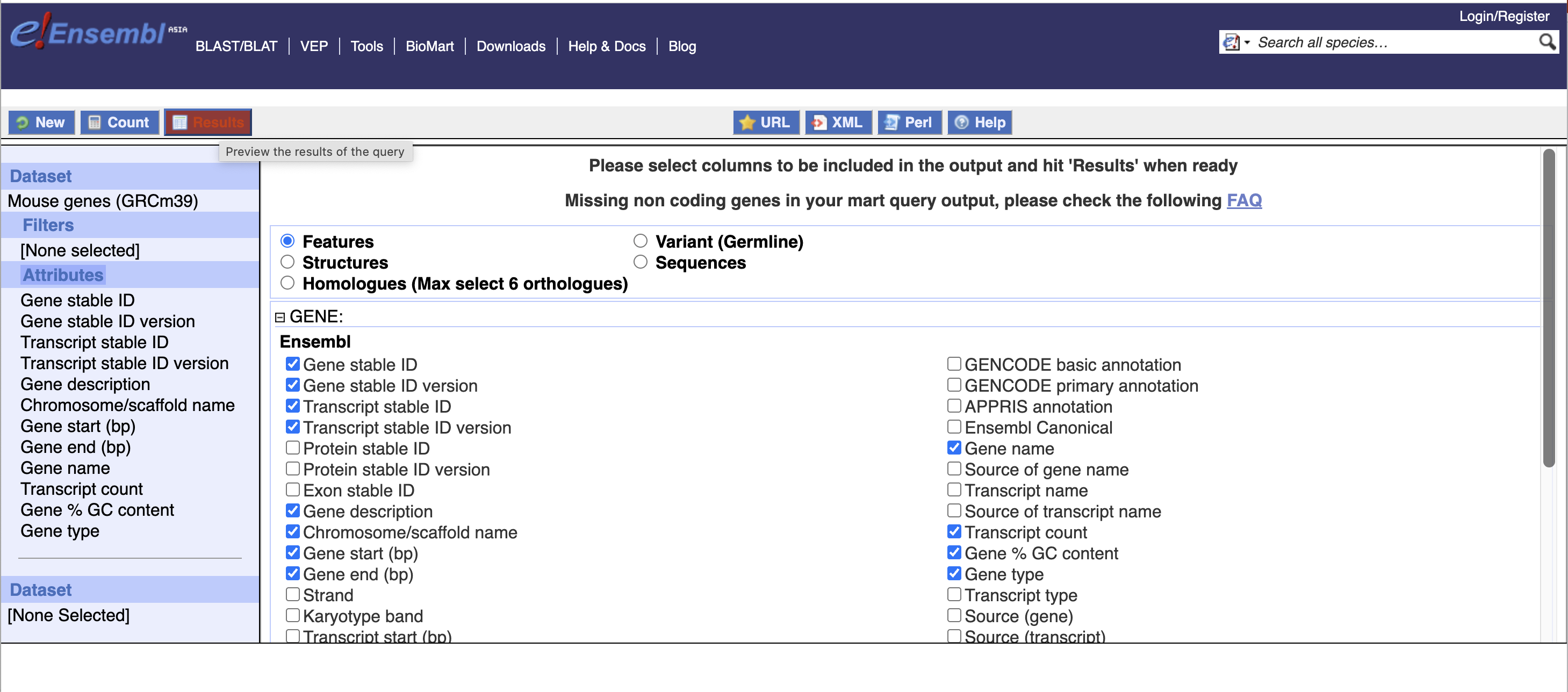Check GENCODE basic annotation checkbox
Viewport: 1568px width, 692px height.
(954, 364)
